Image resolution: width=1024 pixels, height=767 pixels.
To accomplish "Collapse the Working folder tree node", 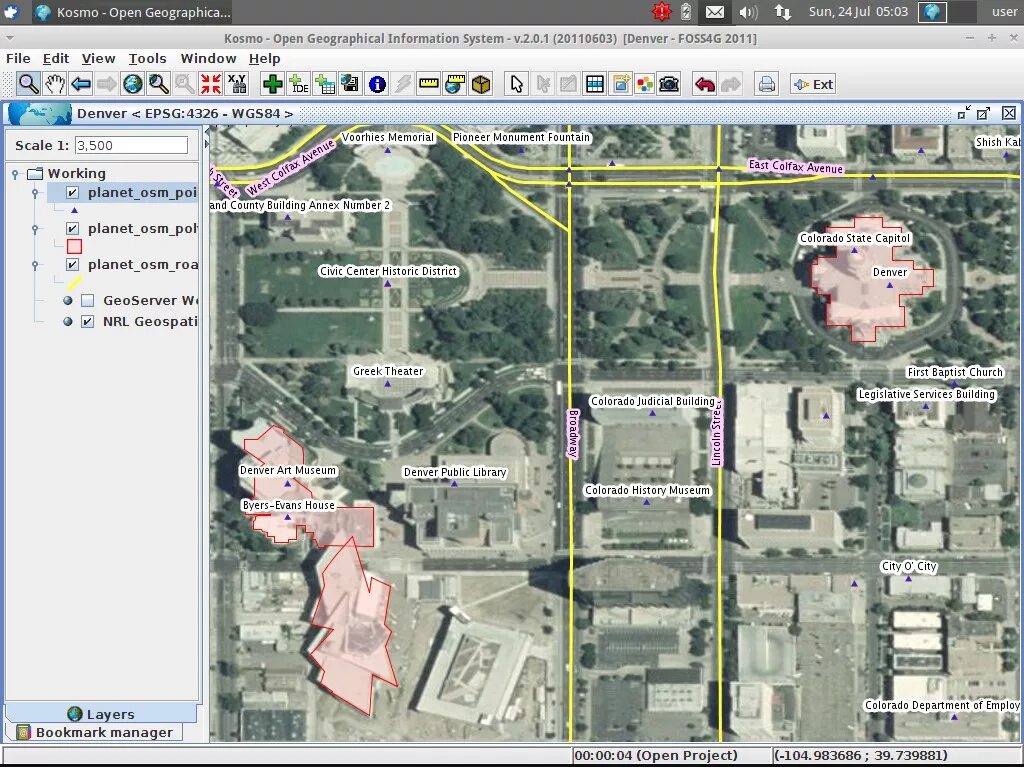I will tap(15, 174).
